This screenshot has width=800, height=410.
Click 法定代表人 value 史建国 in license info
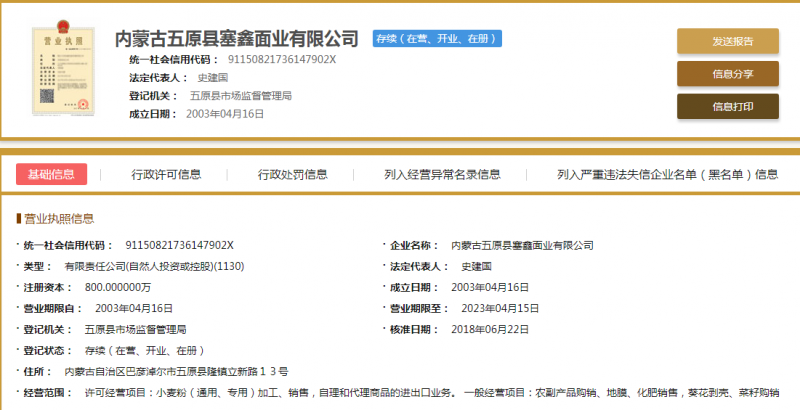point(477,267)
